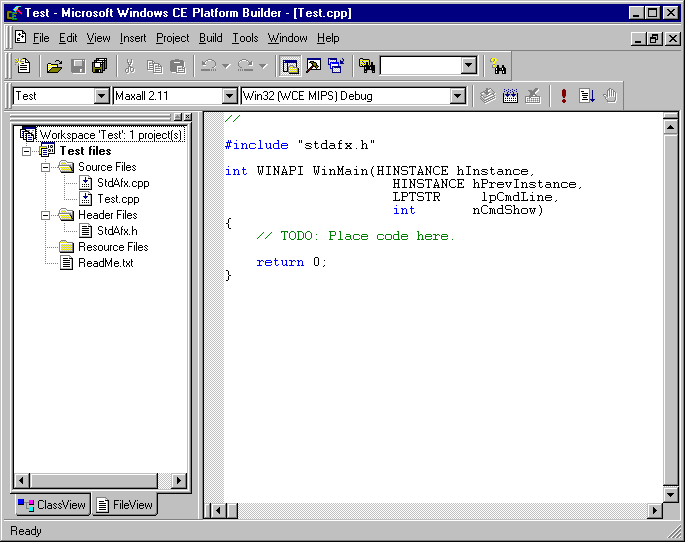This screenshot has width=685, height=542.
Task: Click the editor vertical scroll-up arrow
Action: 670,127
